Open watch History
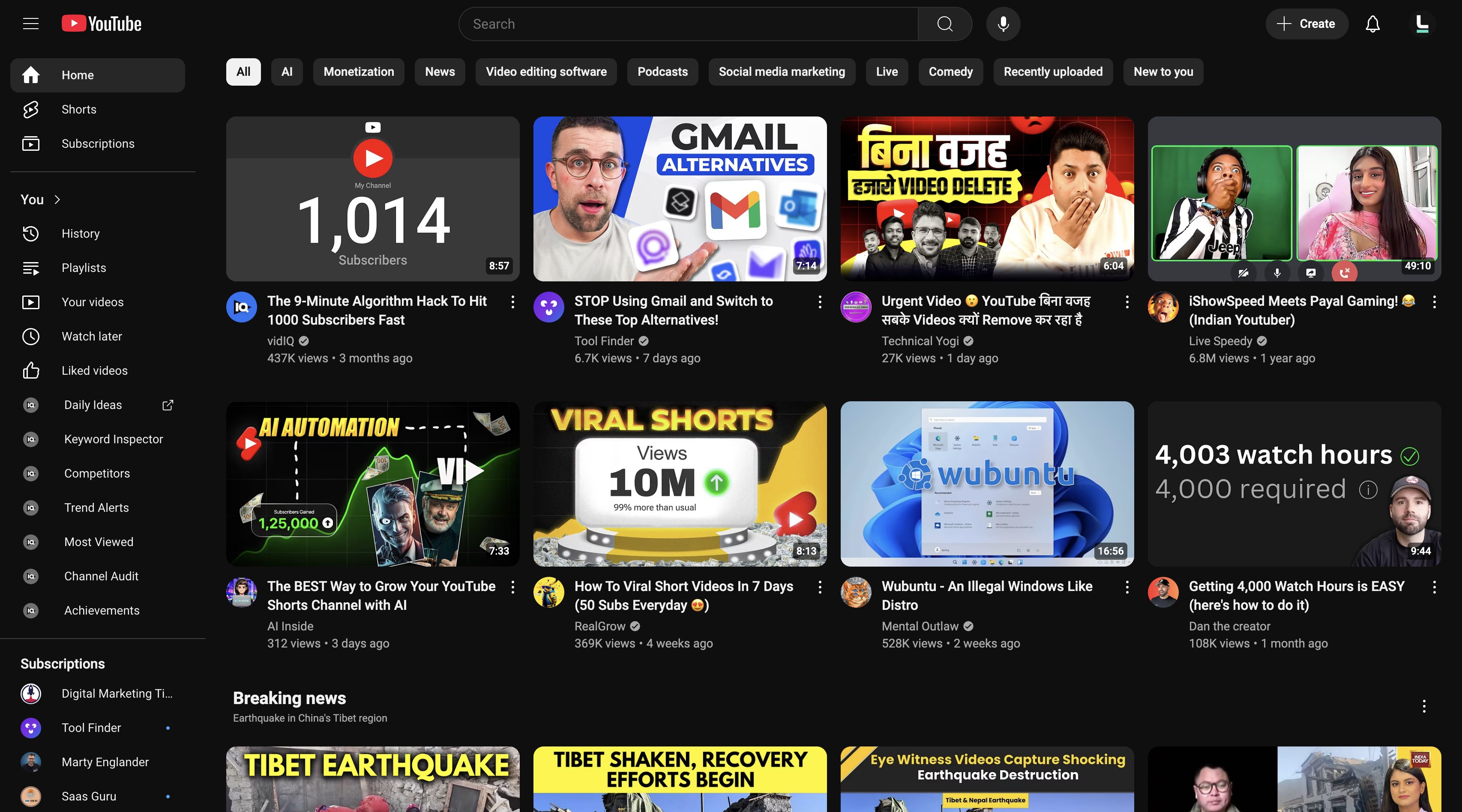 pos(98,234)
